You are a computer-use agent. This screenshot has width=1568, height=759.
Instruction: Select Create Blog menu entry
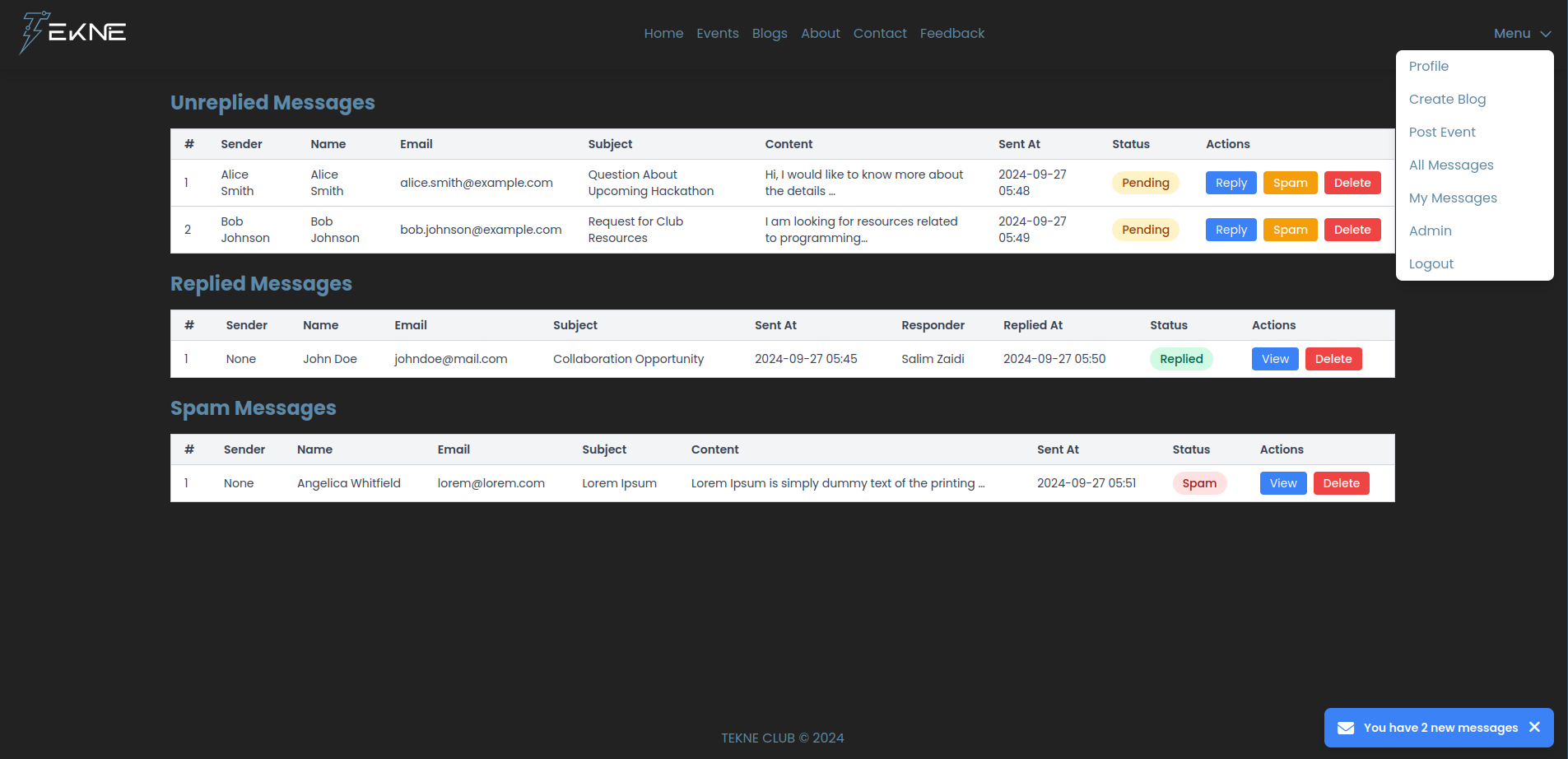tap(1447, 100)
